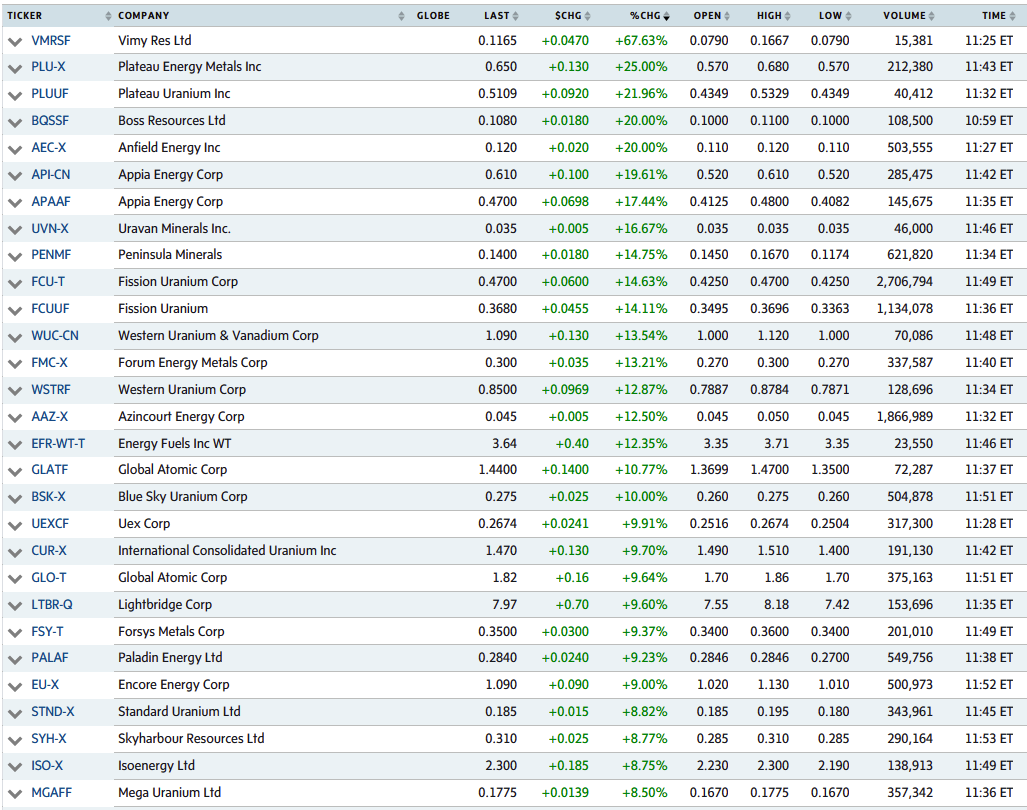Click the COMPANY column header
Viewport: 1027px width, 810px height.
pos(143,16)
